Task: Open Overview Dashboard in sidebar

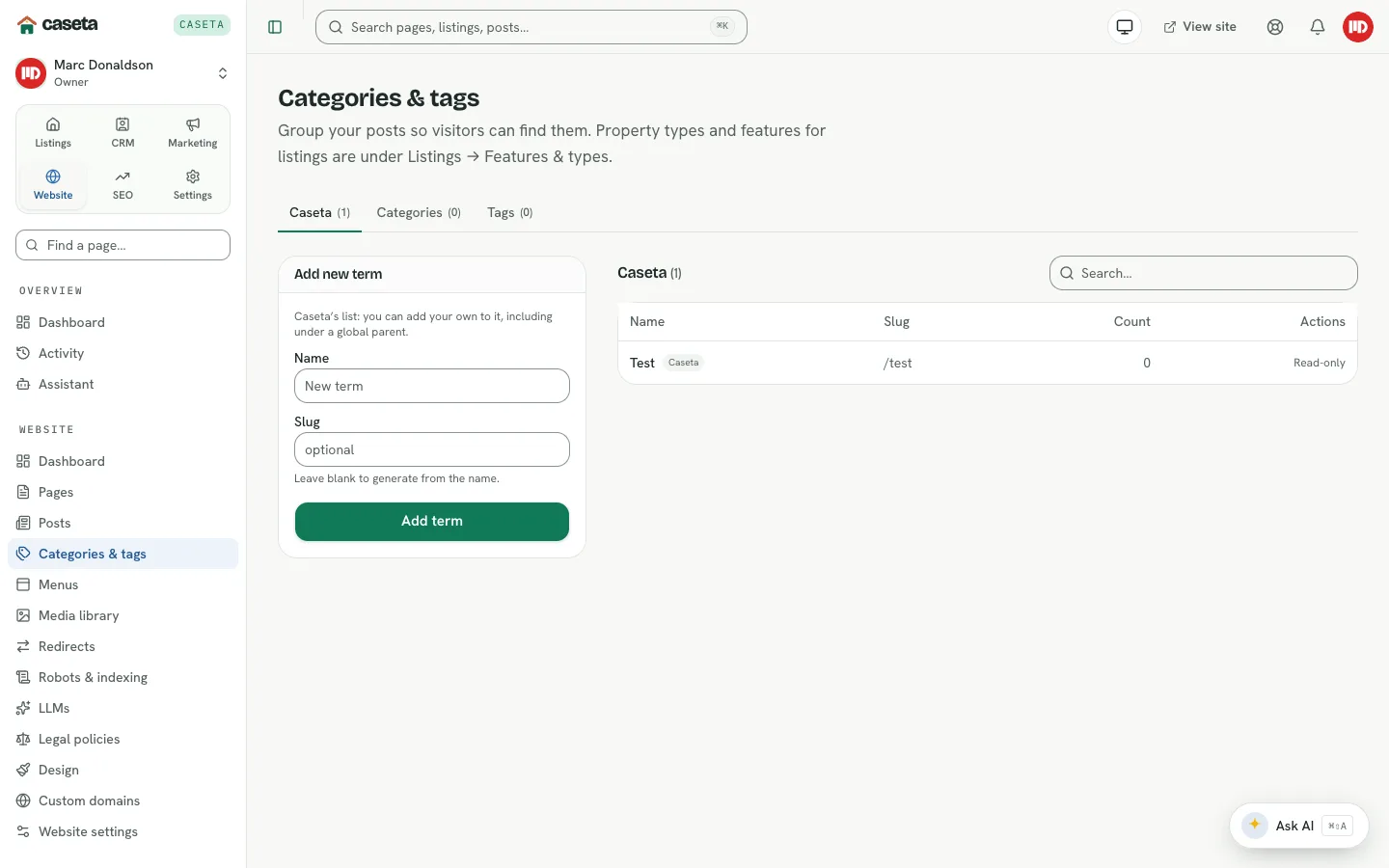Action: pos(123,322)
